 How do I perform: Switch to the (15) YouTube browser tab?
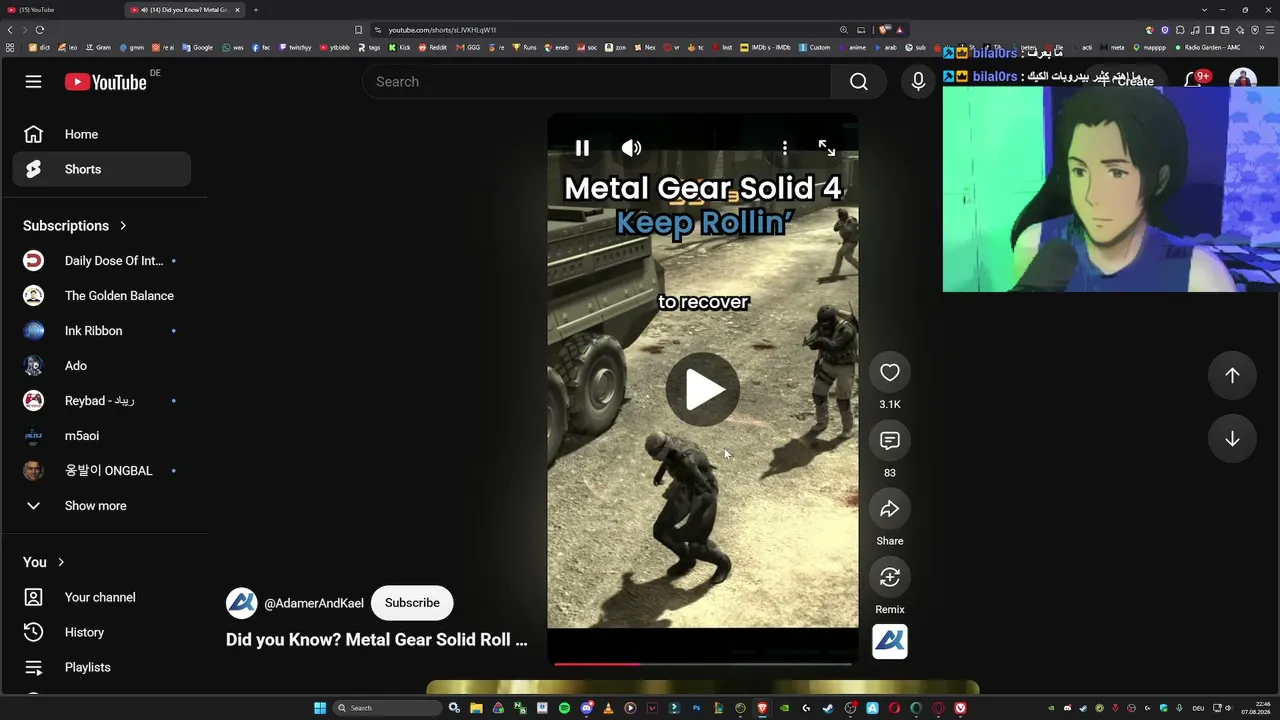click(x=60, y=10)
